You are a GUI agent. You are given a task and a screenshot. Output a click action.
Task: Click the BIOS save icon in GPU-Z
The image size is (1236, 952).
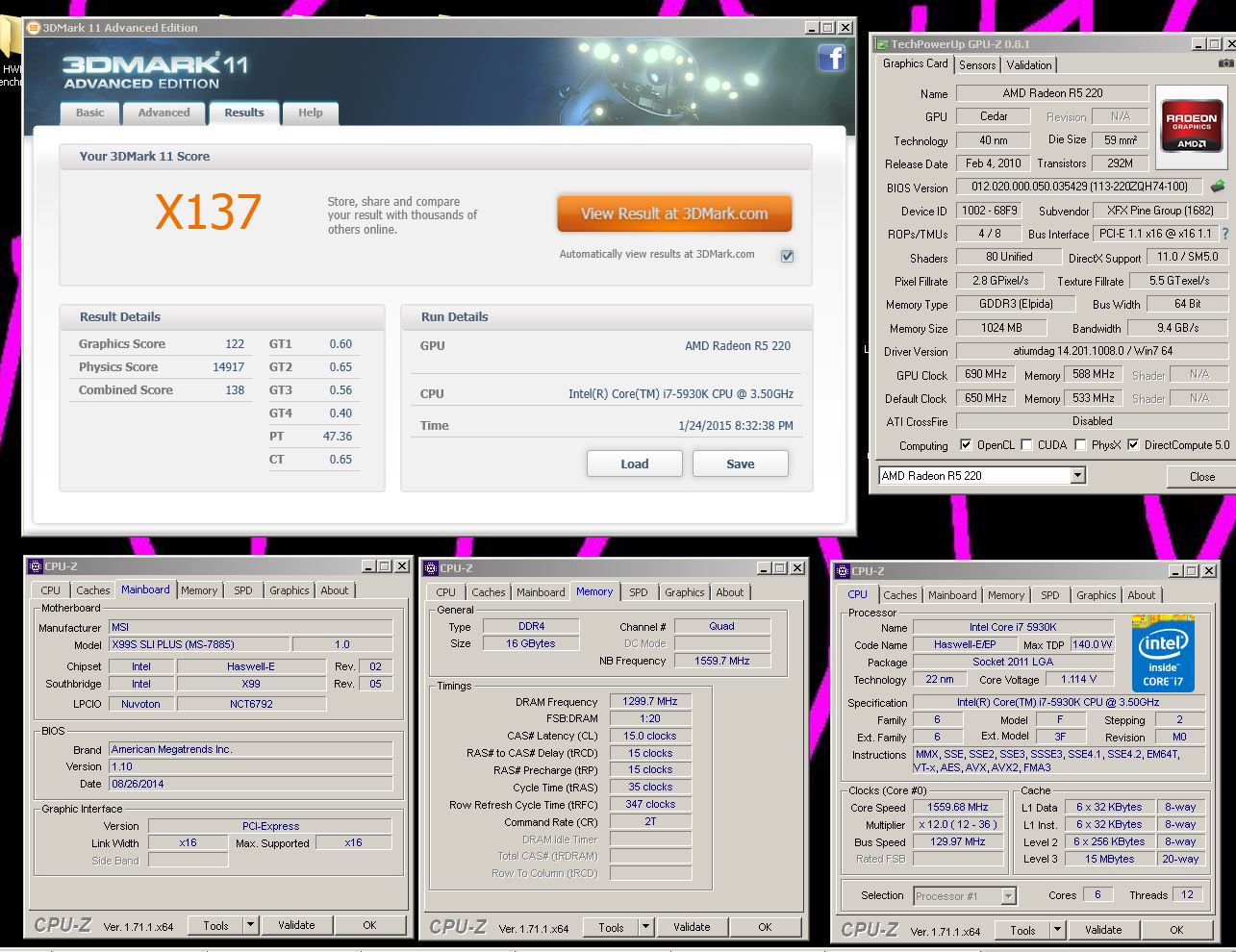[x=1218, y=187]
